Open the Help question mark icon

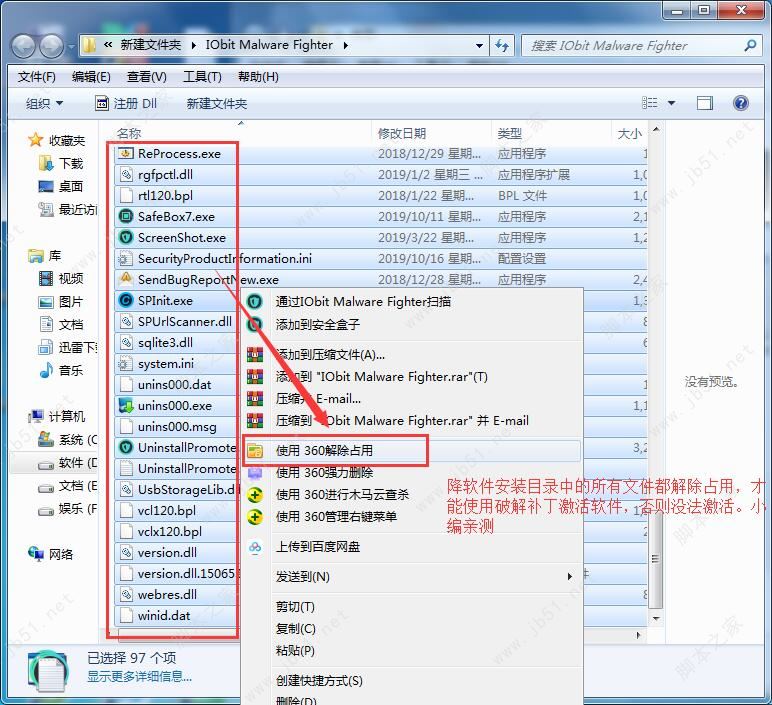740,103
